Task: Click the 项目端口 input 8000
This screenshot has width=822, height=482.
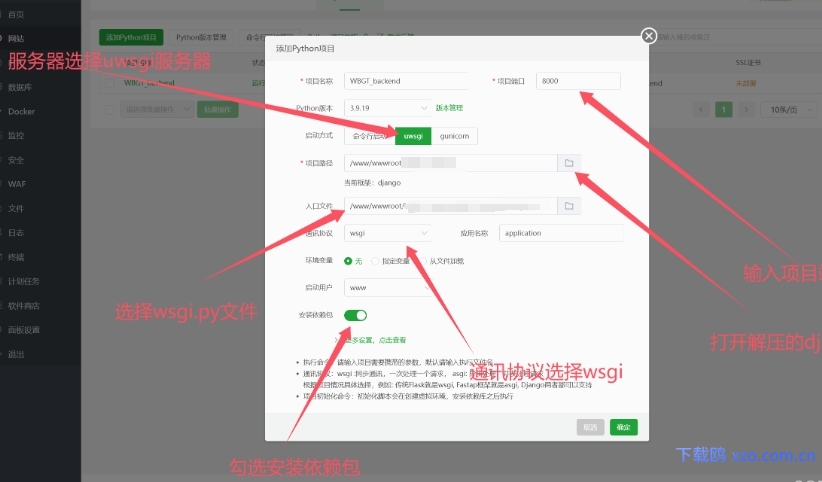Action: pyautogui.click(x=578, y=81)
